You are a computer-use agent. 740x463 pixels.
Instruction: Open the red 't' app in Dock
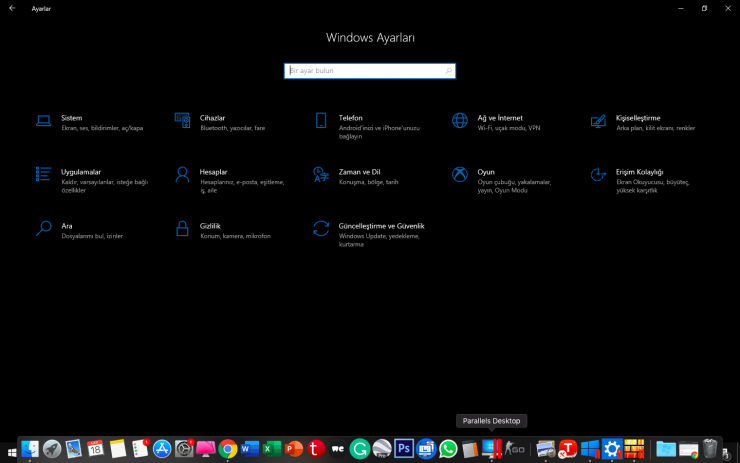point(316,449)
